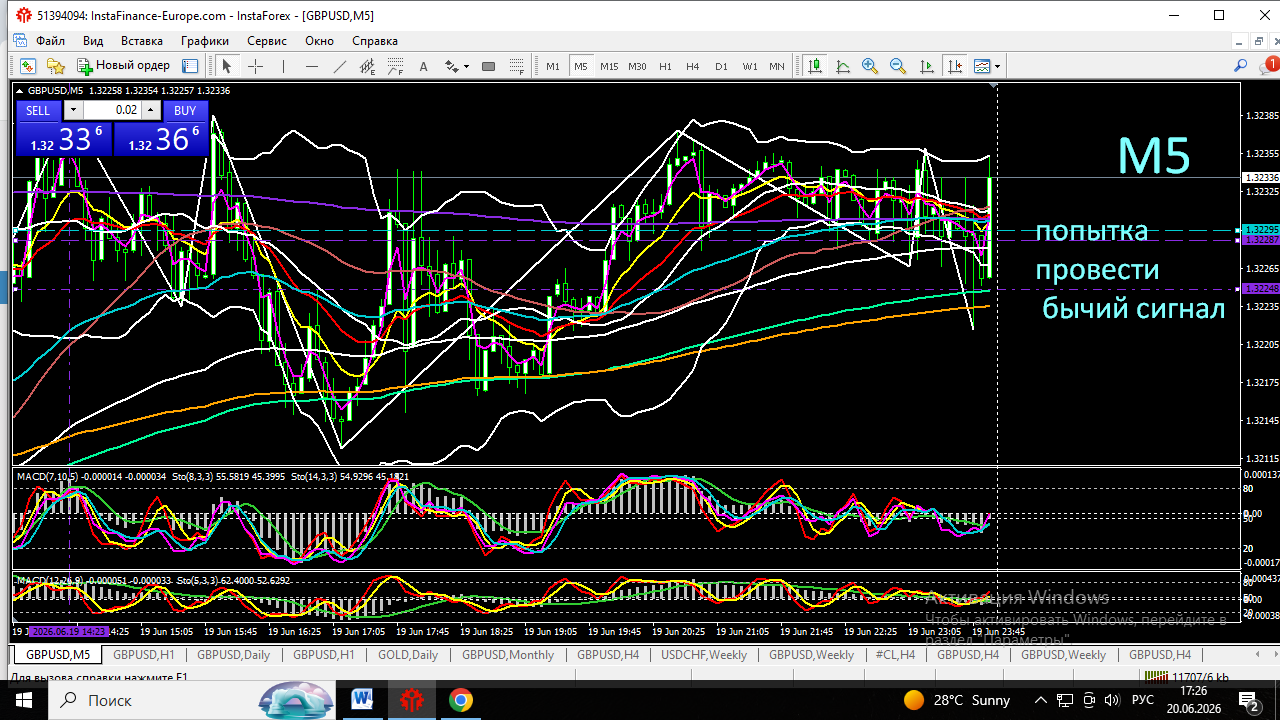This screenshot has width=1280, height=720.
Task: Increase lot volume with up arrow
Action: click(150, 110)
